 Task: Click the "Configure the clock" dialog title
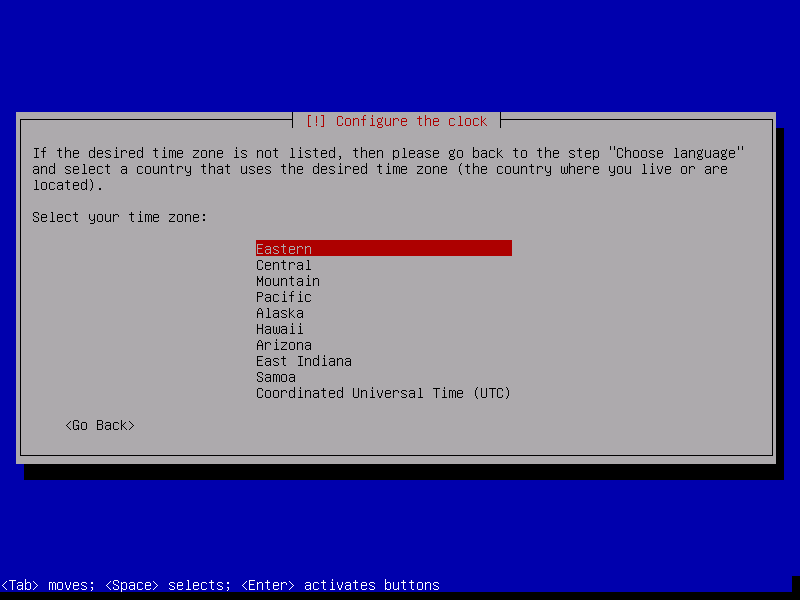click(x=411, y=121)
